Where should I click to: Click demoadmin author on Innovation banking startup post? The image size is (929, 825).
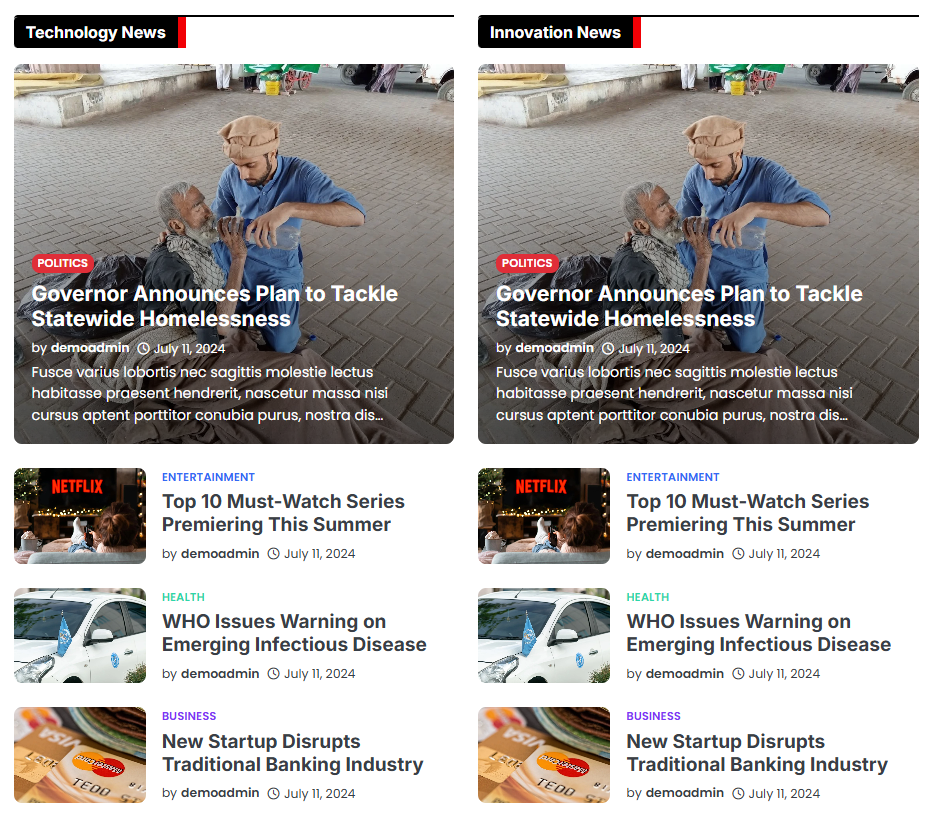684,793
